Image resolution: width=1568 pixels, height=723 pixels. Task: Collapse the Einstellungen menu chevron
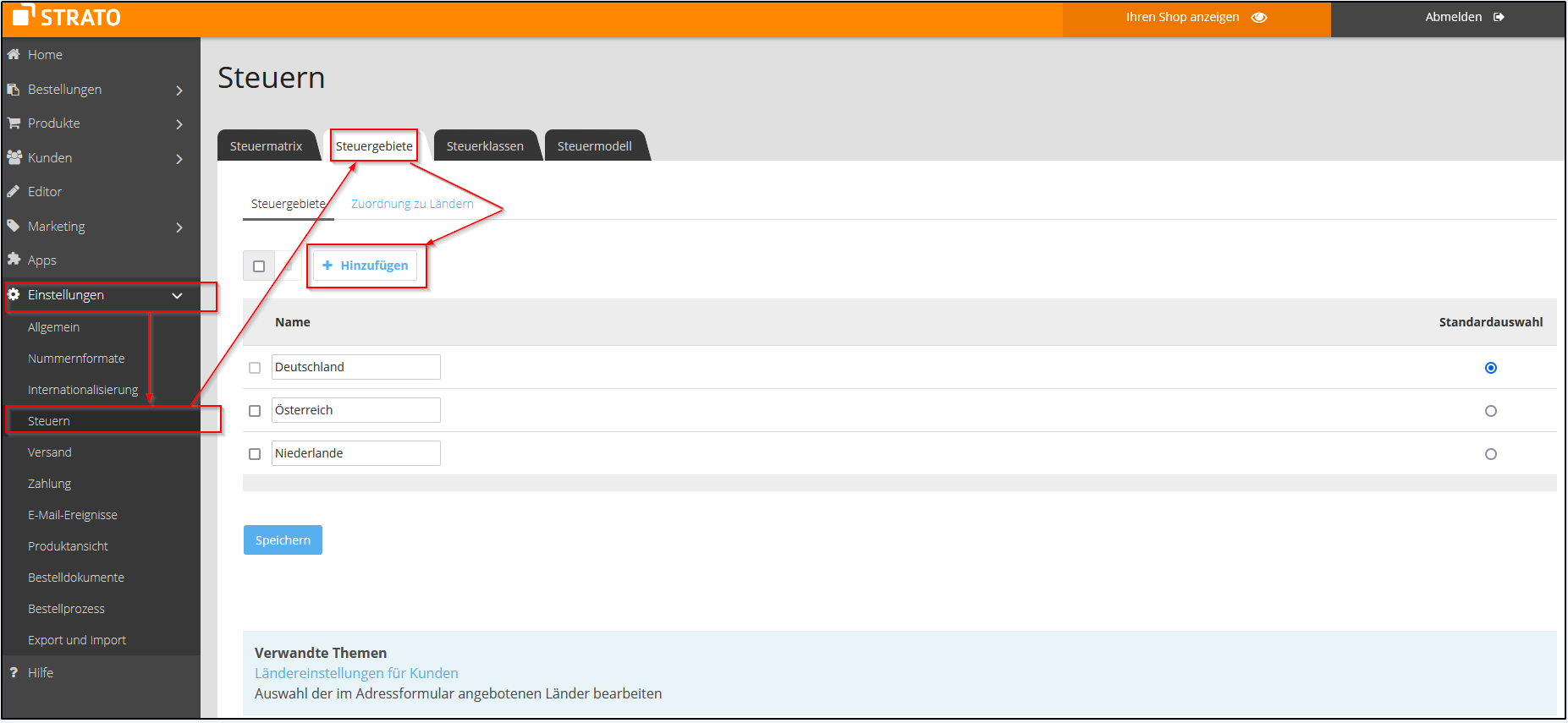177,296
